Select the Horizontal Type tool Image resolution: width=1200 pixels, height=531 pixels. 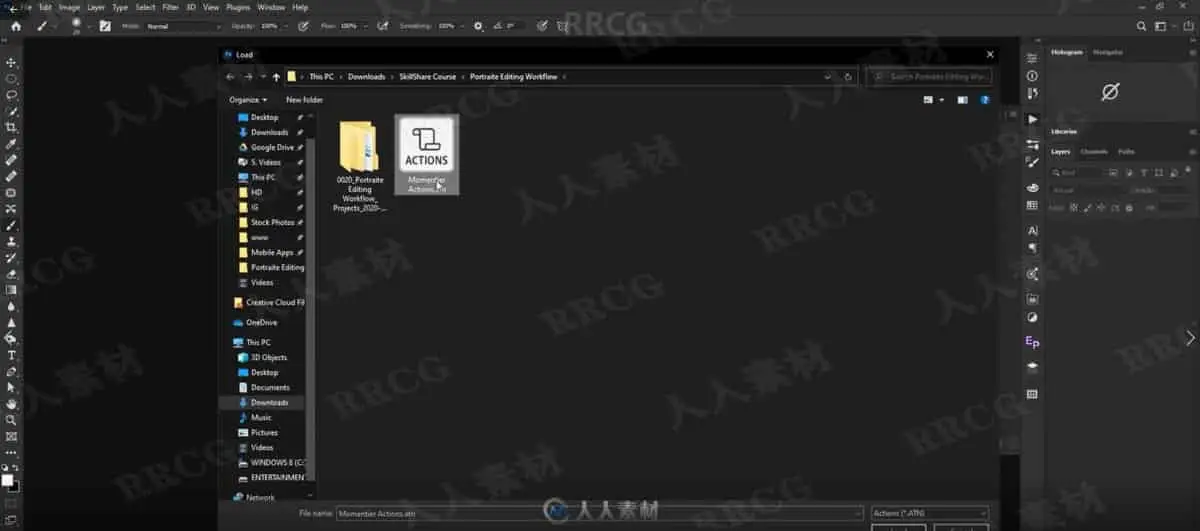click(x=11, y=355)
